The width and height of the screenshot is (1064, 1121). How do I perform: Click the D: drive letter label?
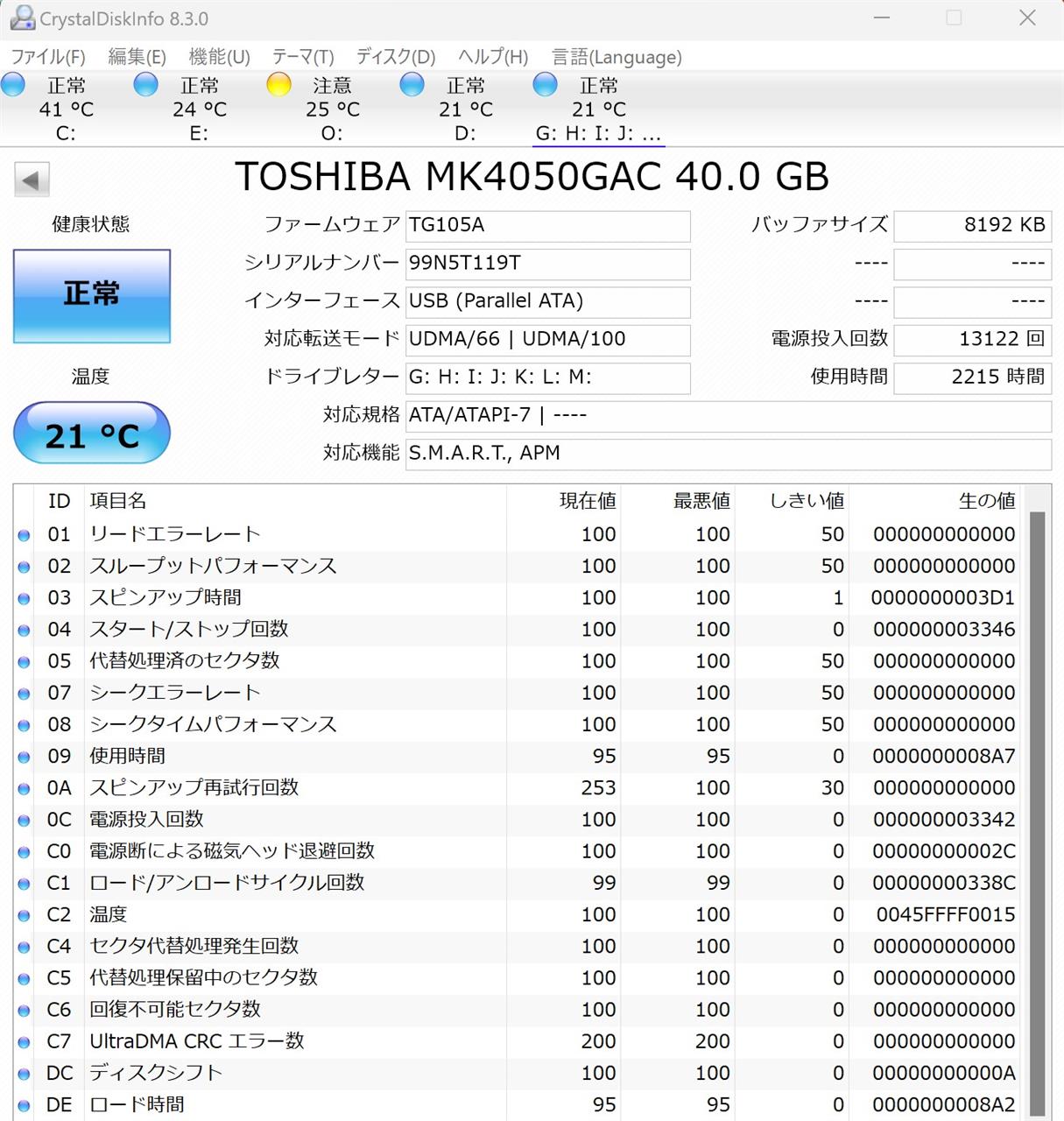(x=465, y=133)
